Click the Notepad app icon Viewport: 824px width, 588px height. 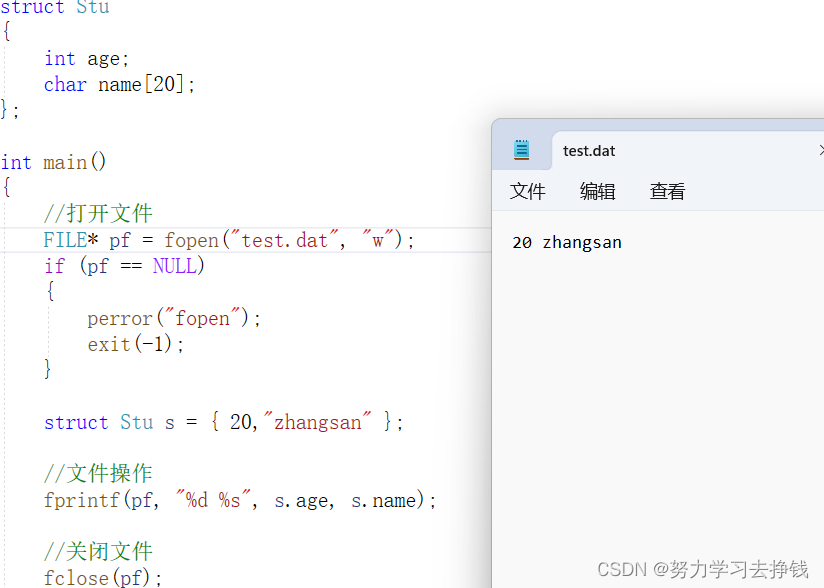521,149
